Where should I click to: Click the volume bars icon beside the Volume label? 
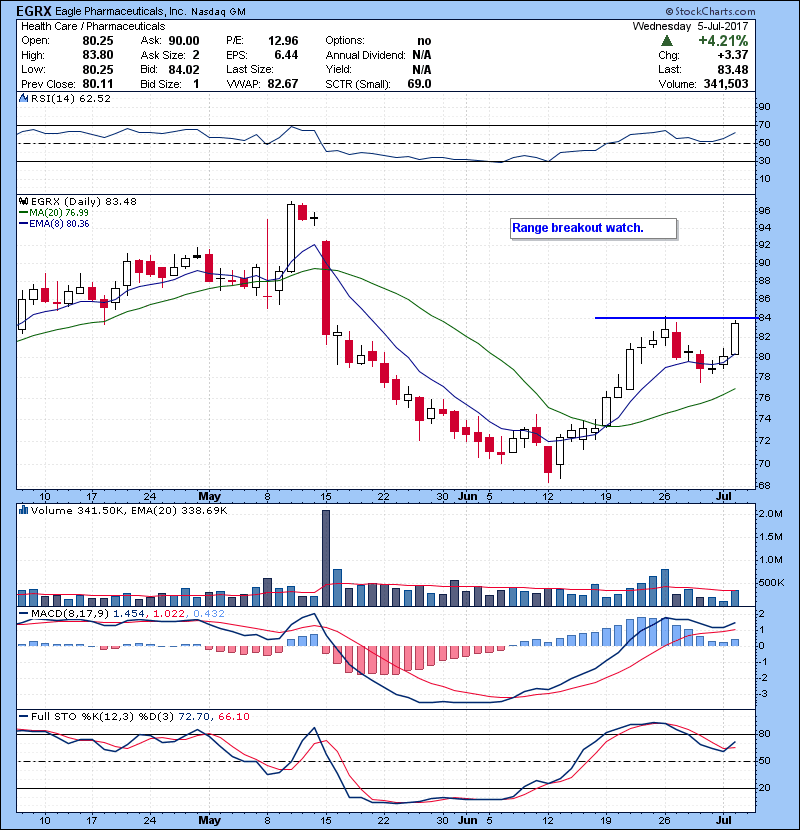tap(23, 511)
